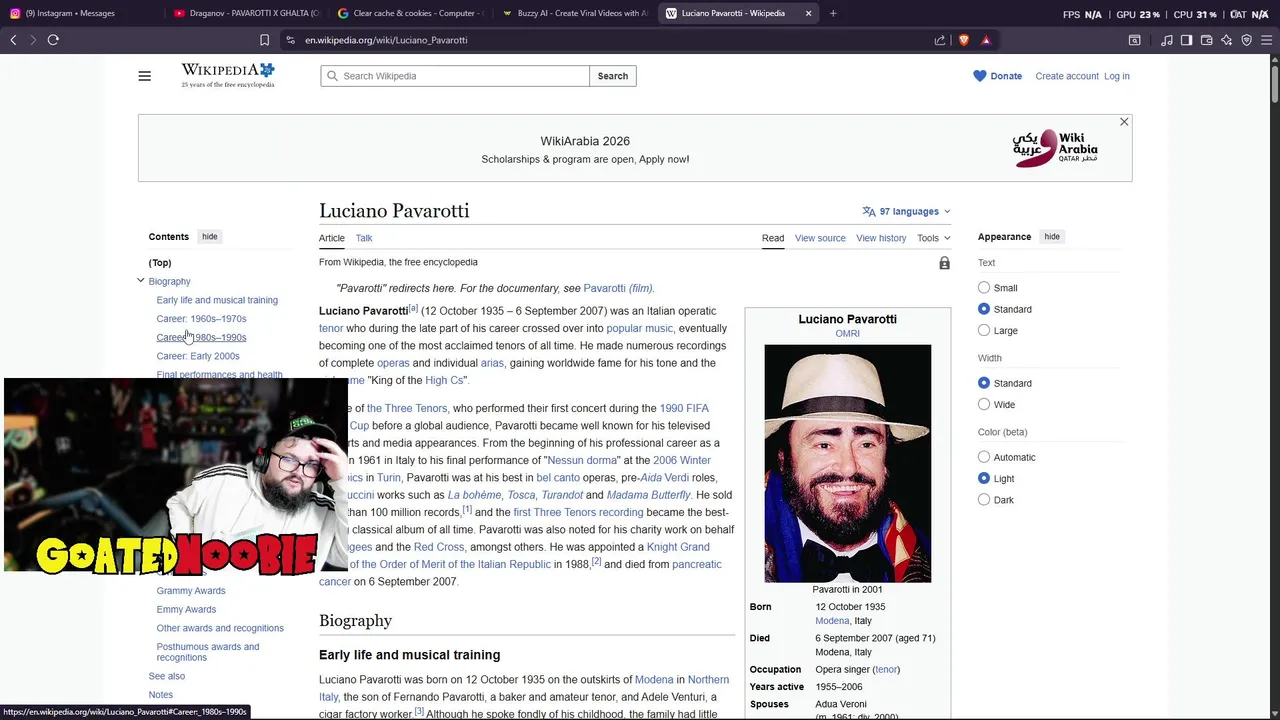The width and height of the screenshot is (1280, 720).
Task: Select Automatic color mode radio
Action: [x=984, y=457]
